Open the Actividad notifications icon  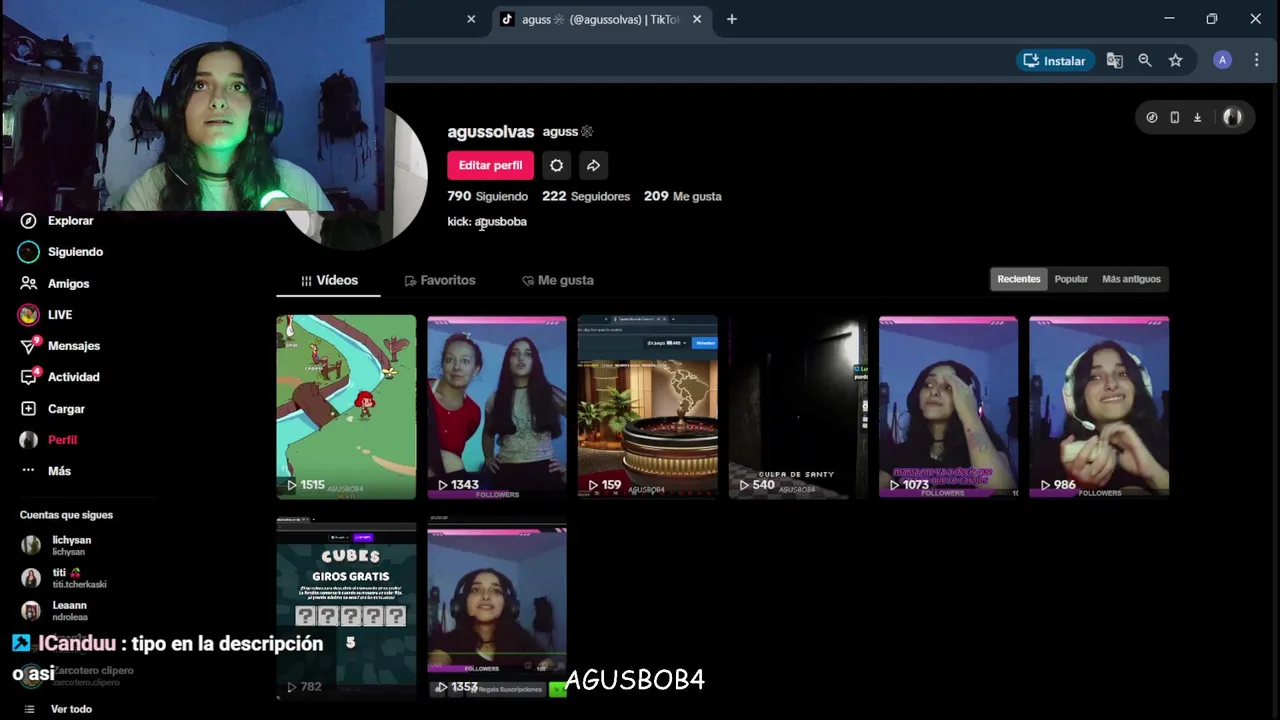click(x=29, y=377)
